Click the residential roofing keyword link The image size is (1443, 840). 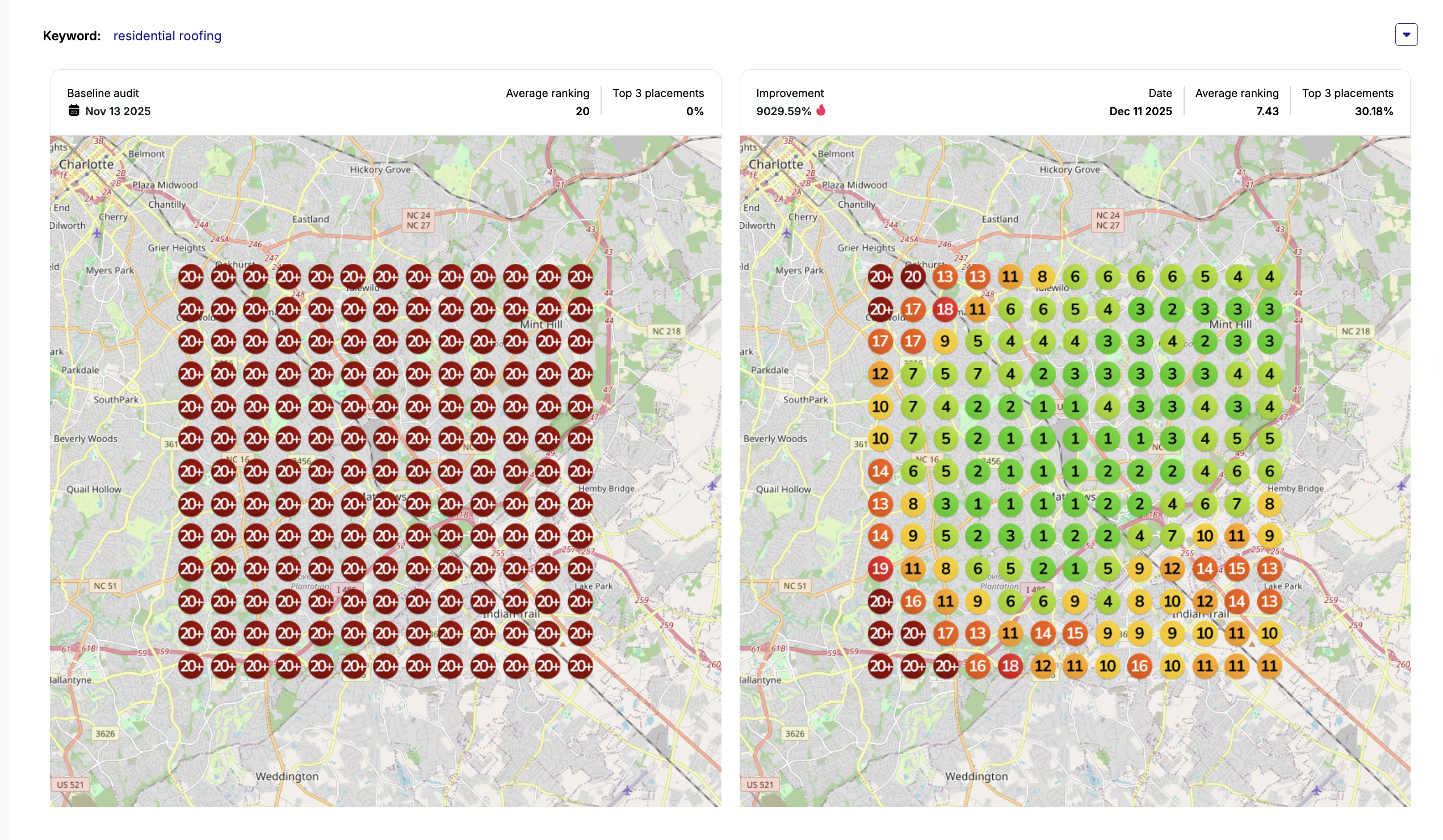point(167,36)
